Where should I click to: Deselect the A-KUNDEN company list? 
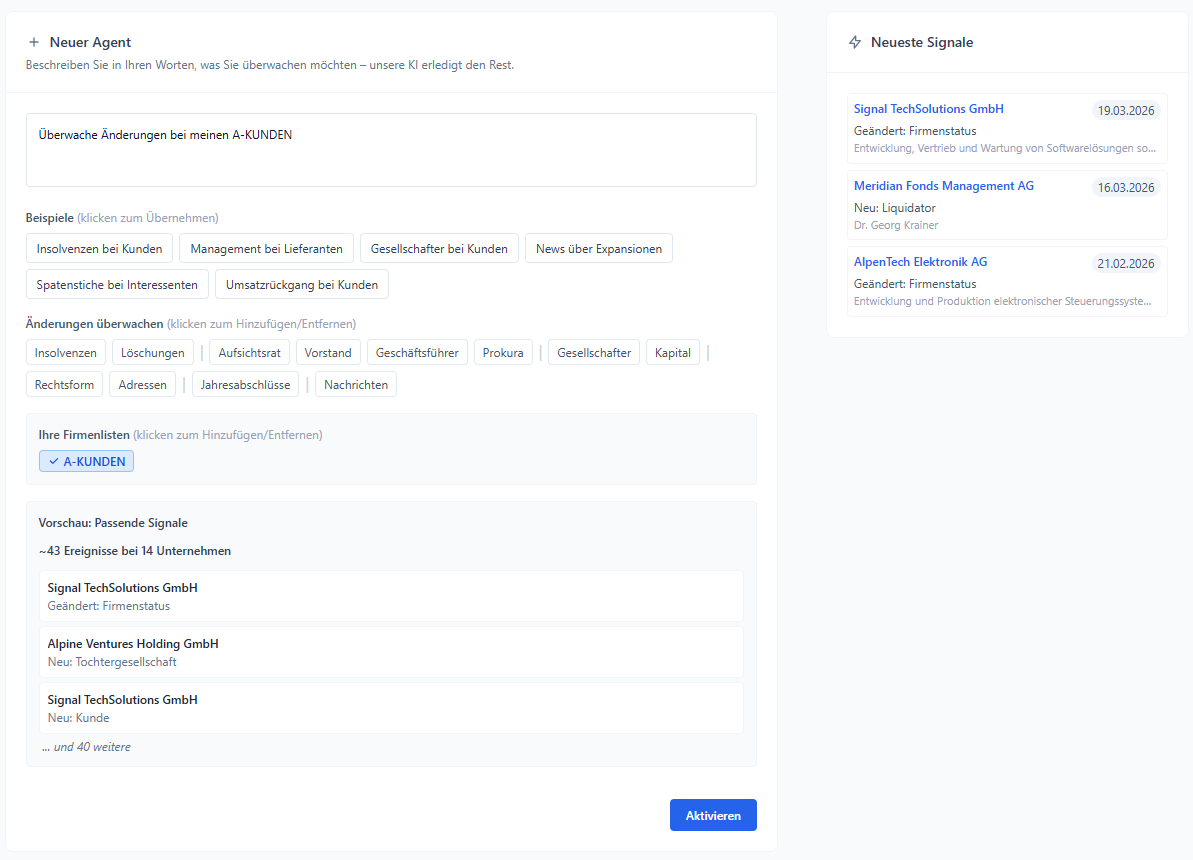86,461
